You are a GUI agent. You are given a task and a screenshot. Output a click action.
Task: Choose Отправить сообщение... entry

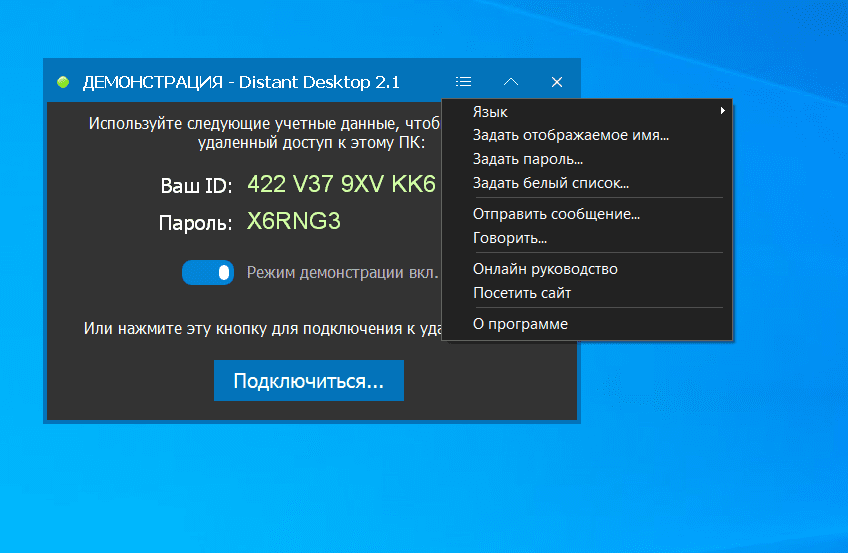pos(587,214)
